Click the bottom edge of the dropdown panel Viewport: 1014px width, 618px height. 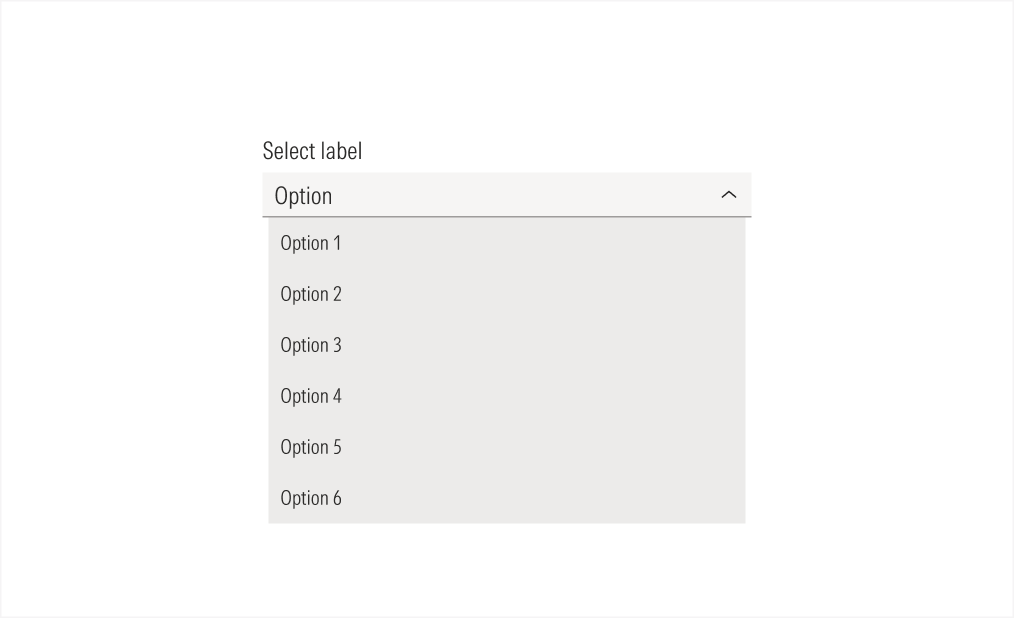[507, 519]
